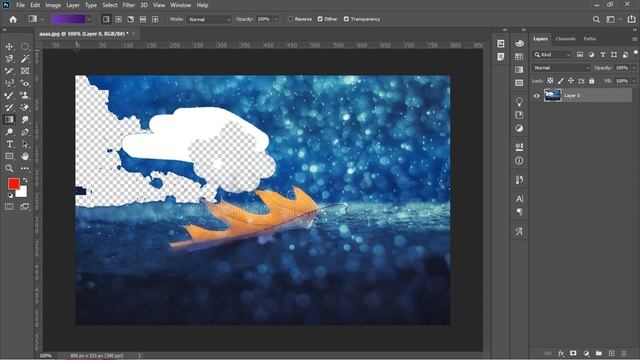This screenshot has height=360, width=640.
Task: Choose Linear Gradient style
Action: click(x=106, y=19)
